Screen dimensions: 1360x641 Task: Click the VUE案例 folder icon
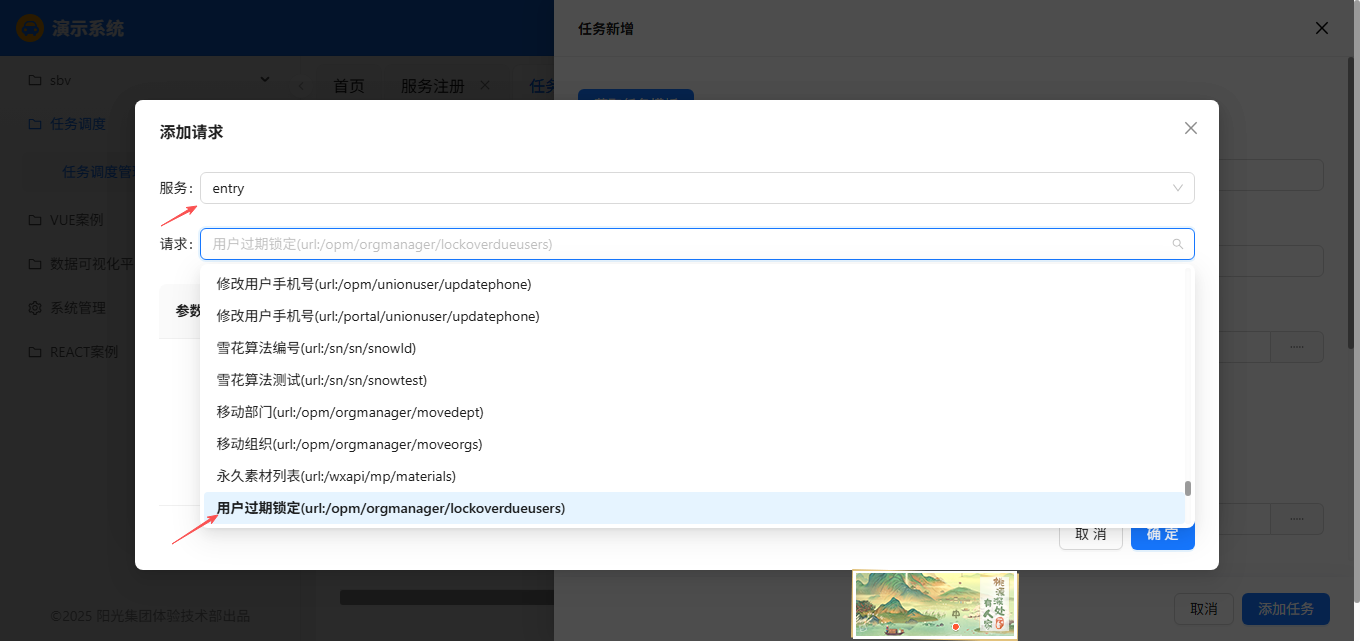coord(35,220)
